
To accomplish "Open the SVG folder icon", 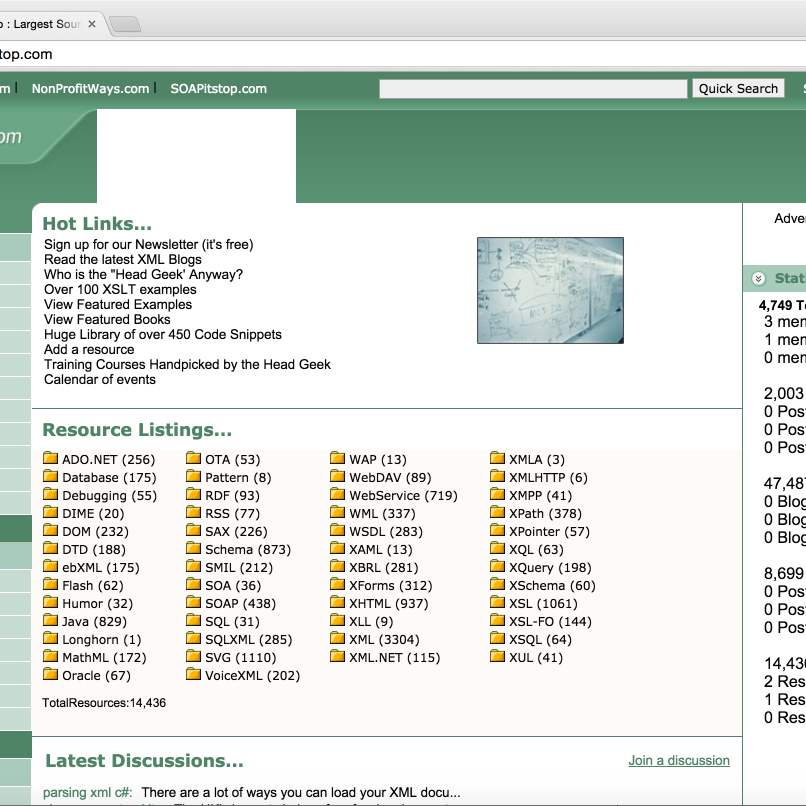I will pyautogui.click(x=193, y=655).
